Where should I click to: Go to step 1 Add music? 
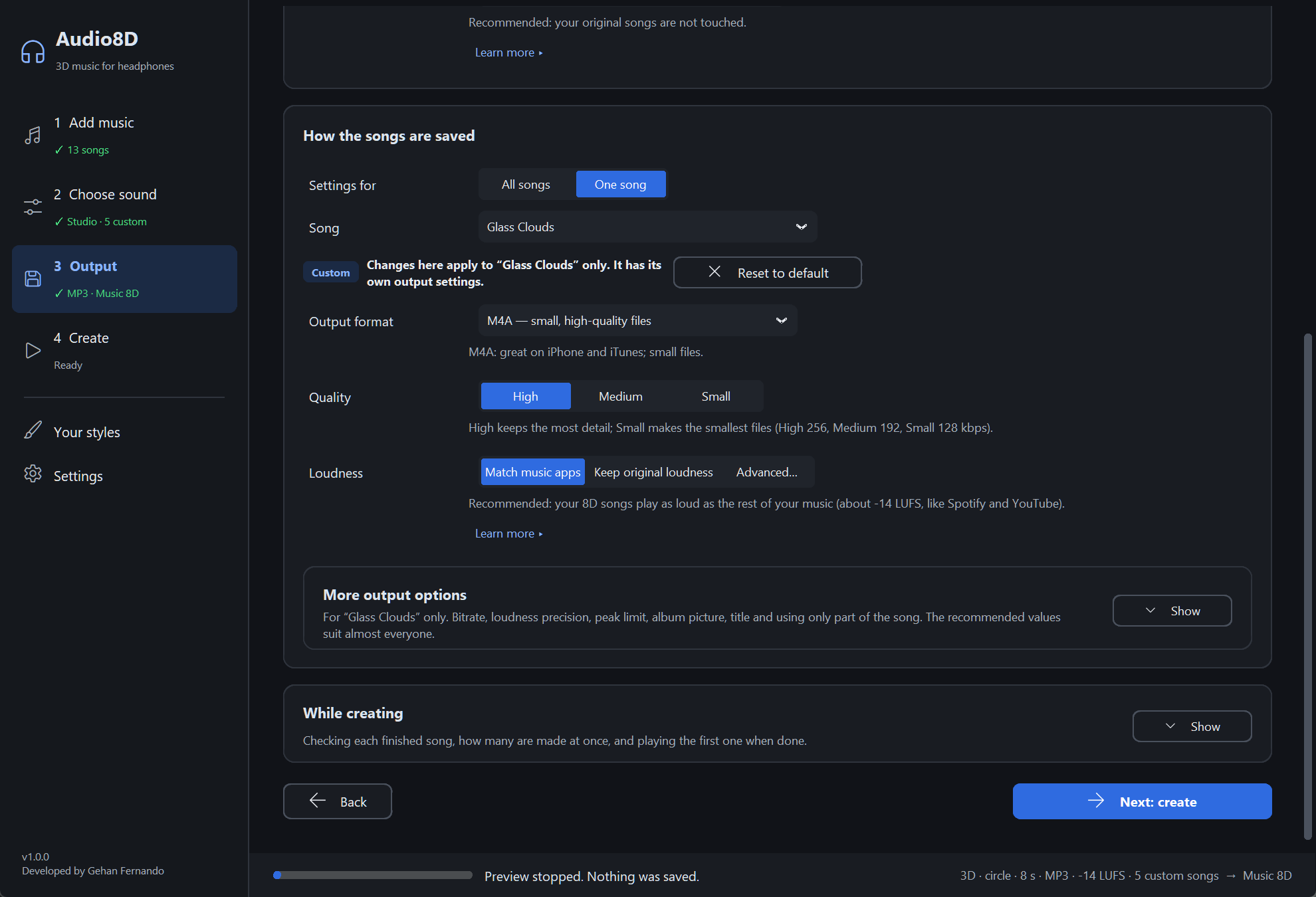(x=124, y=136)
